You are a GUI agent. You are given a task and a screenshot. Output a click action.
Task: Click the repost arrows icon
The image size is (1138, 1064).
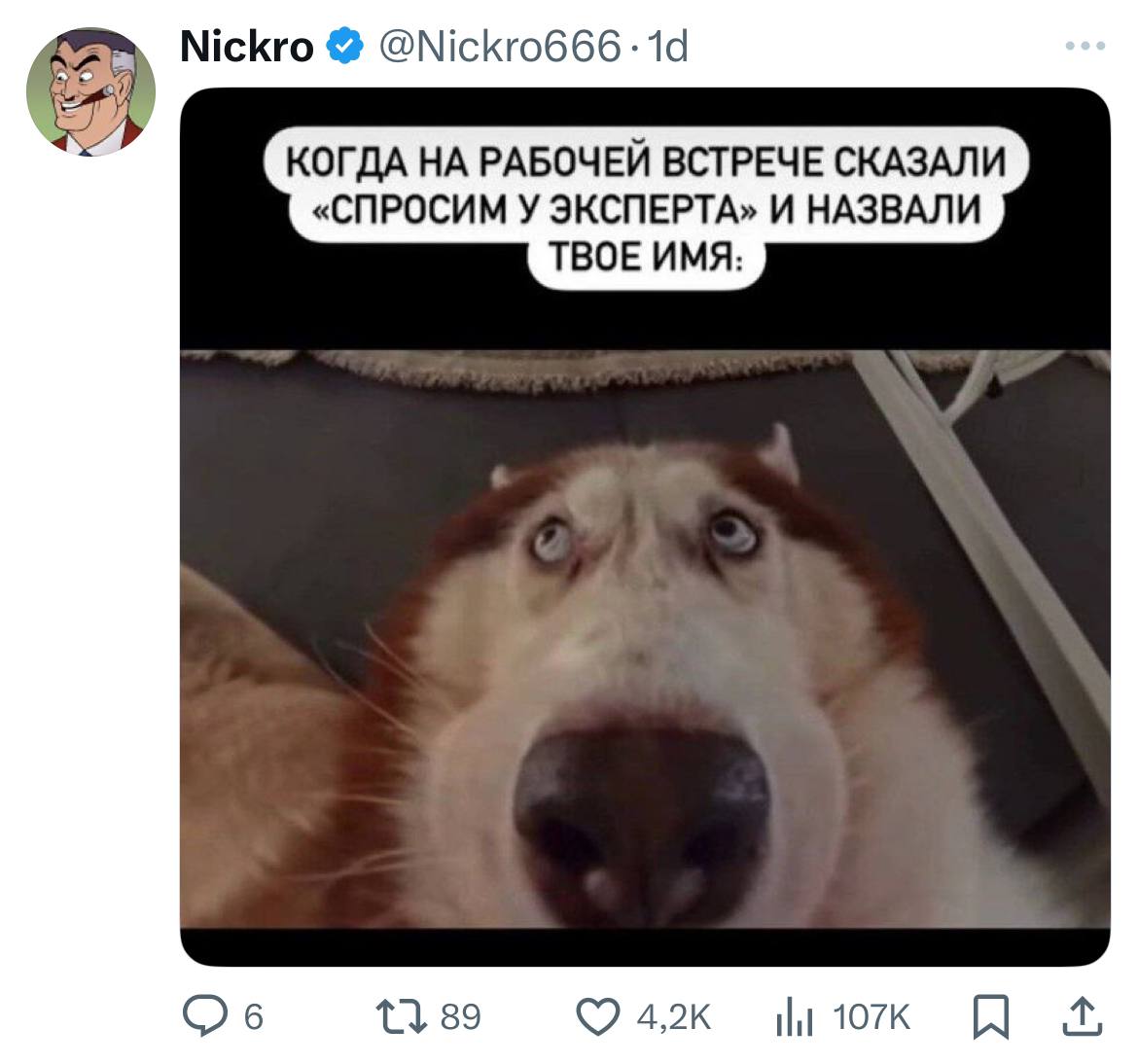[x=401, y=1016]
